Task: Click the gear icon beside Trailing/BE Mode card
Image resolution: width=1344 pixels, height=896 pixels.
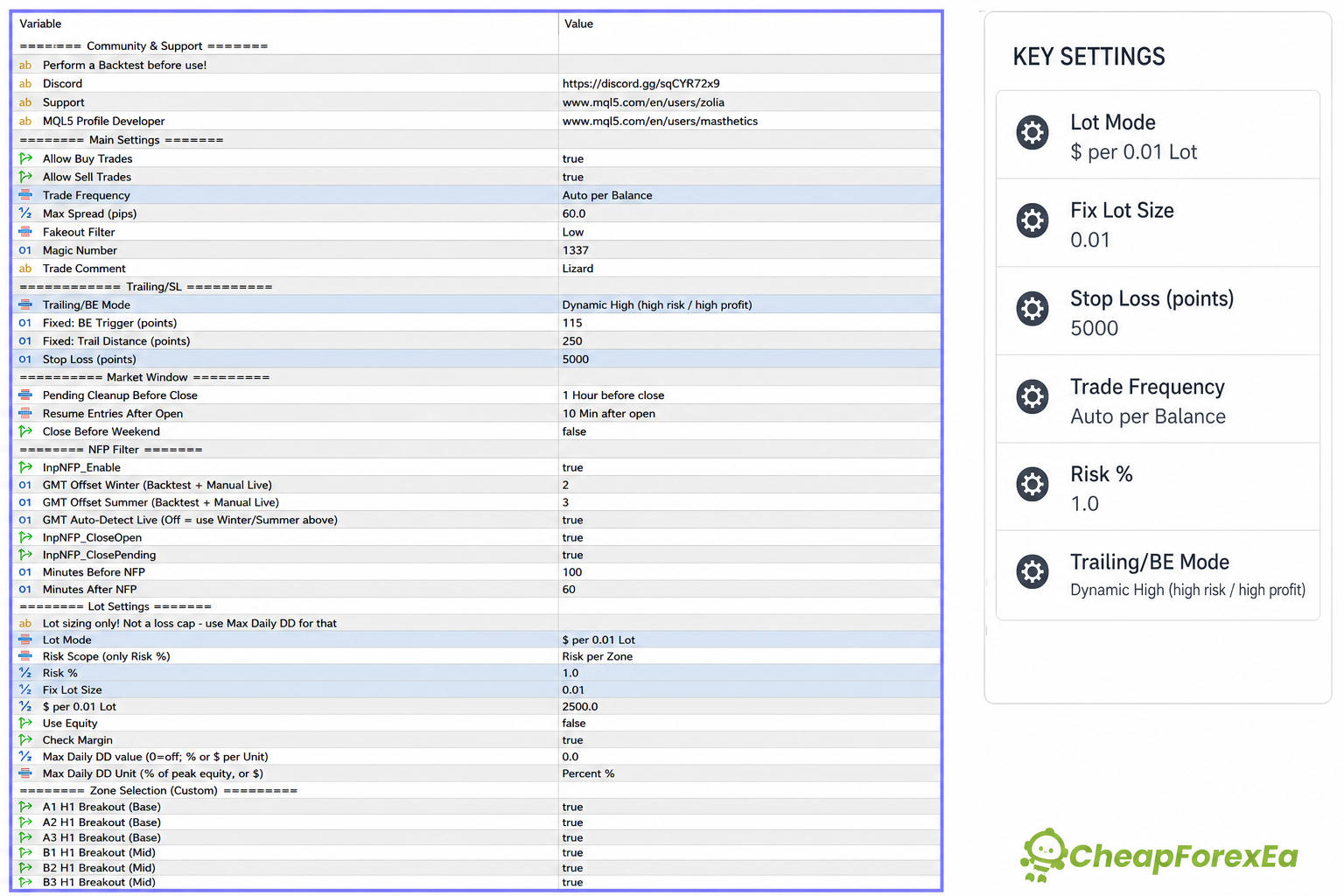Action: [1032, 572]
